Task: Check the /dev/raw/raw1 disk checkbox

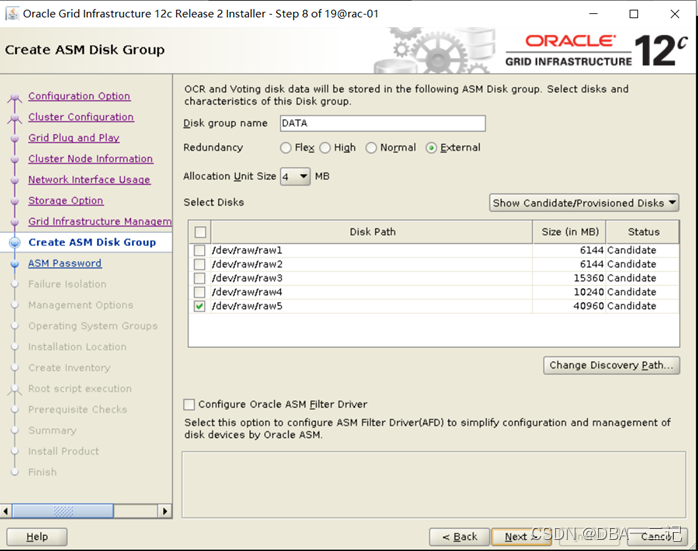Action: 199,250
